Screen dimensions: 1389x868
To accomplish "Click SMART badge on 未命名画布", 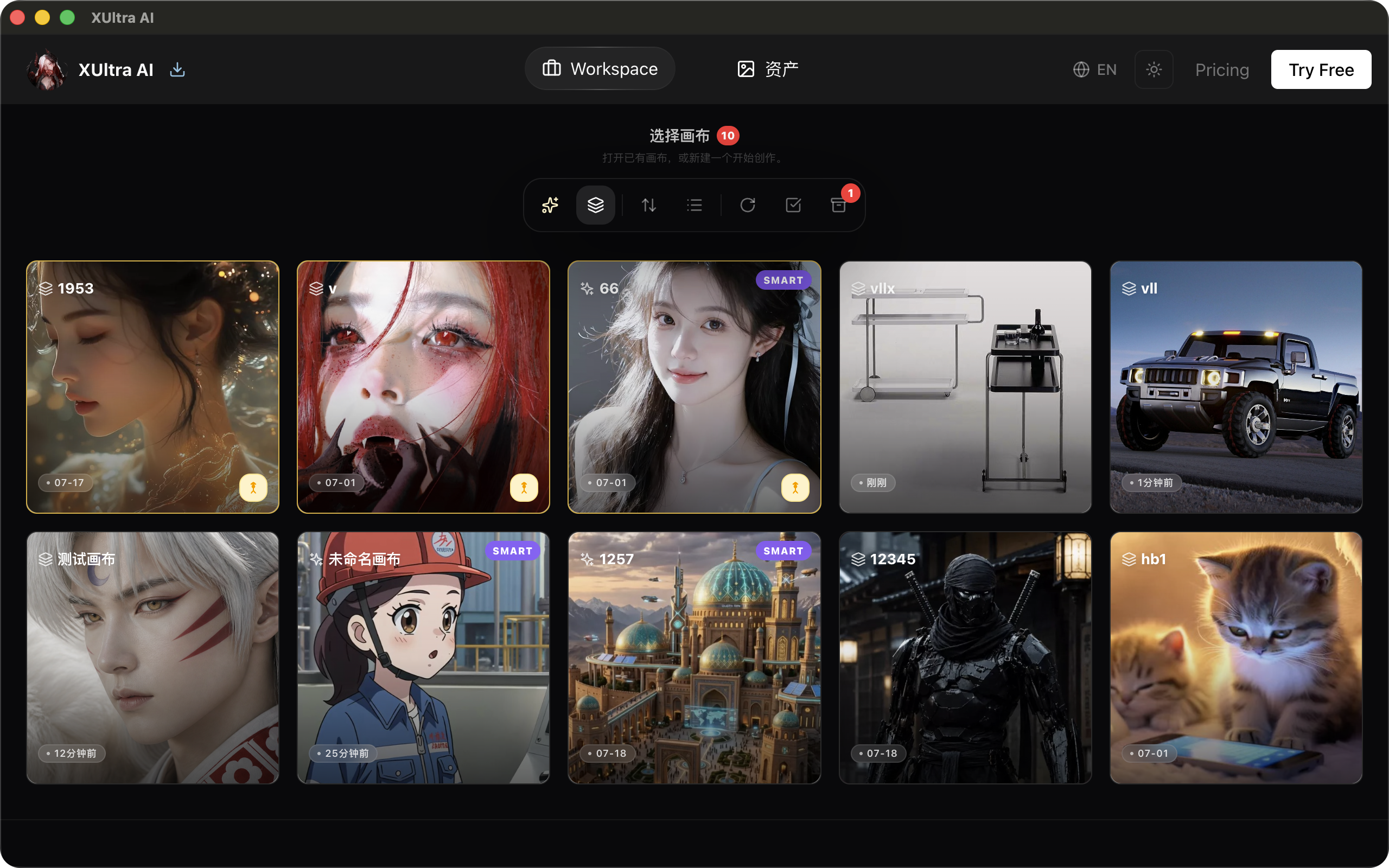I will [512, 551].
